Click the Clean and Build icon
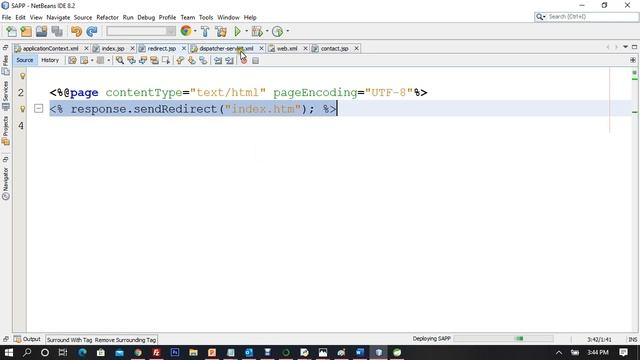The height and width of the screenshot is (360, 640). [x=221, y=31]
